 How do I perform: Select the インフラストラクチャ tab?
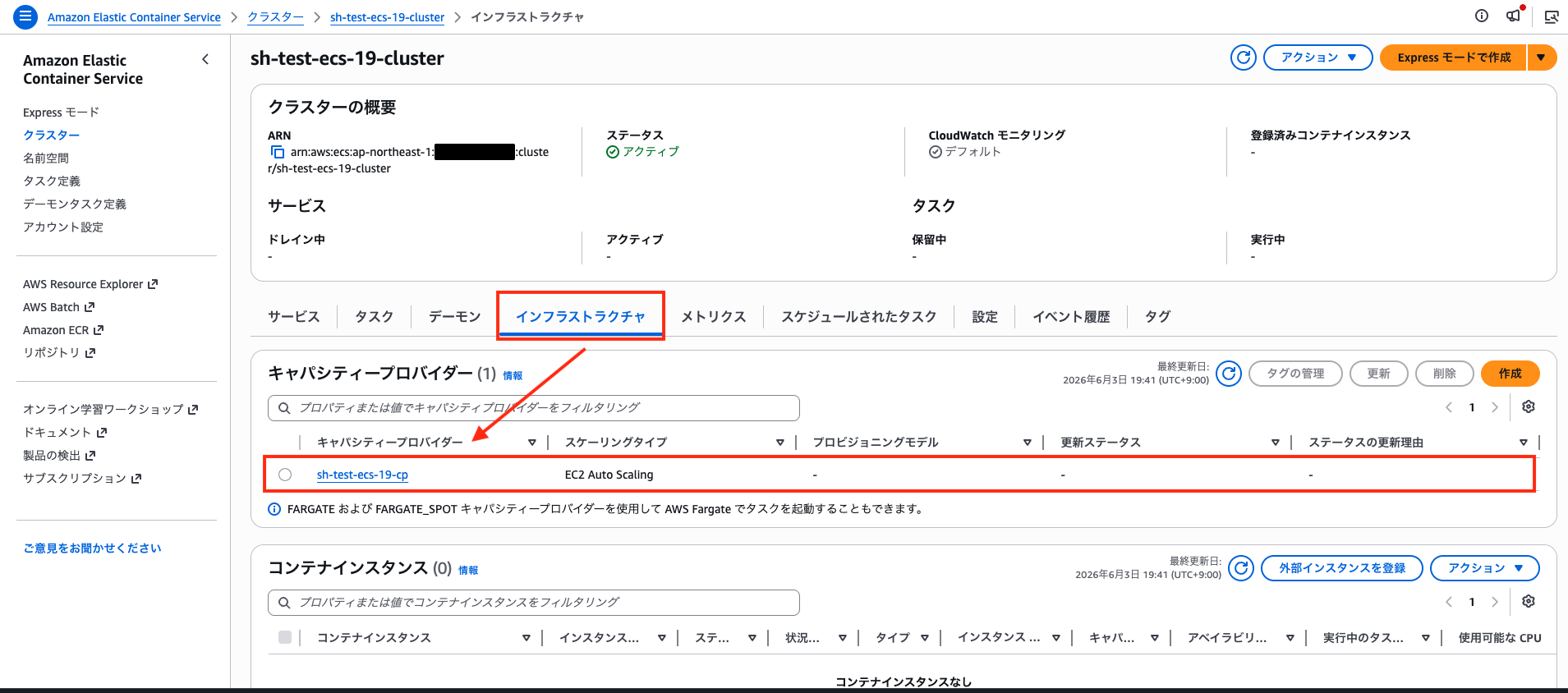(581, 316)
